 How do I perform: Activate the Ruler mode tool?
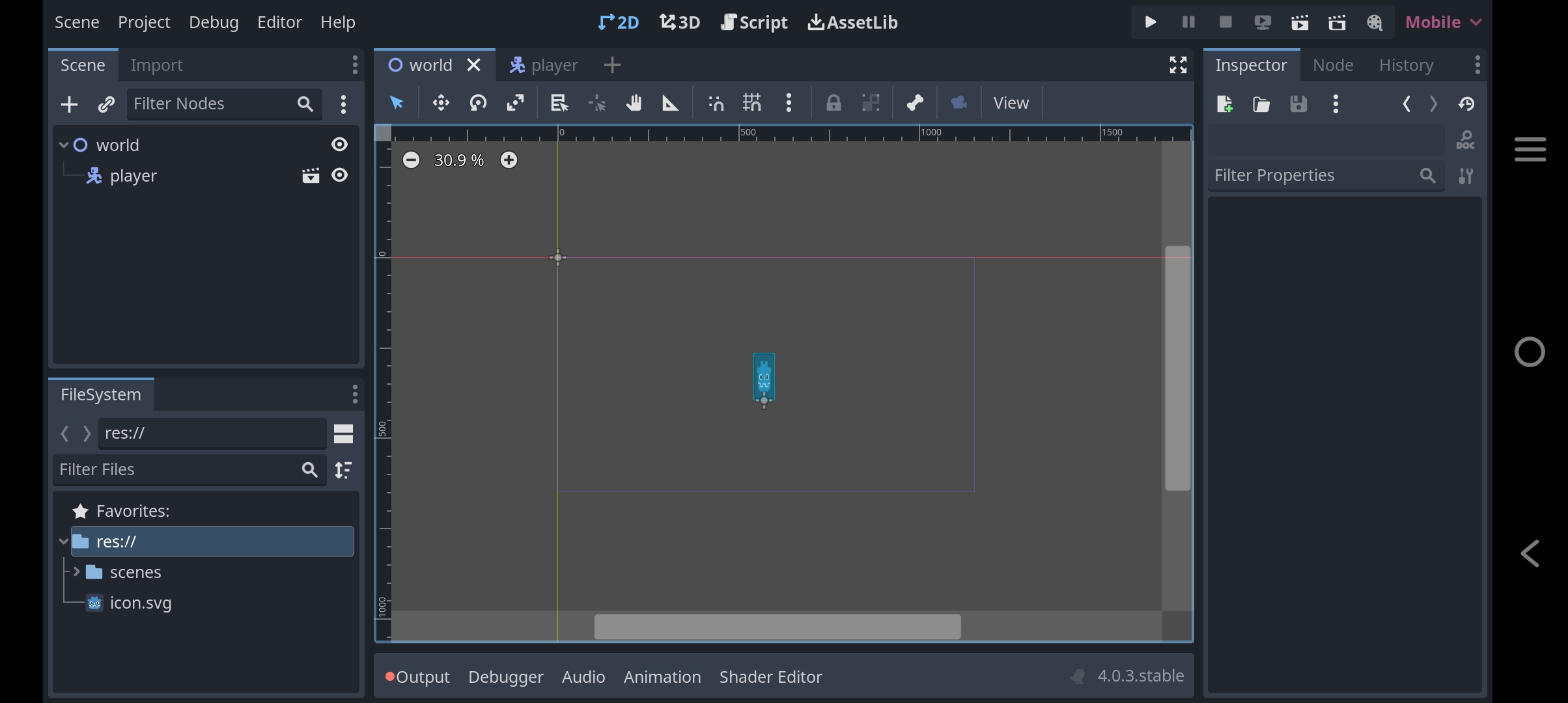[x=670, y=103]
